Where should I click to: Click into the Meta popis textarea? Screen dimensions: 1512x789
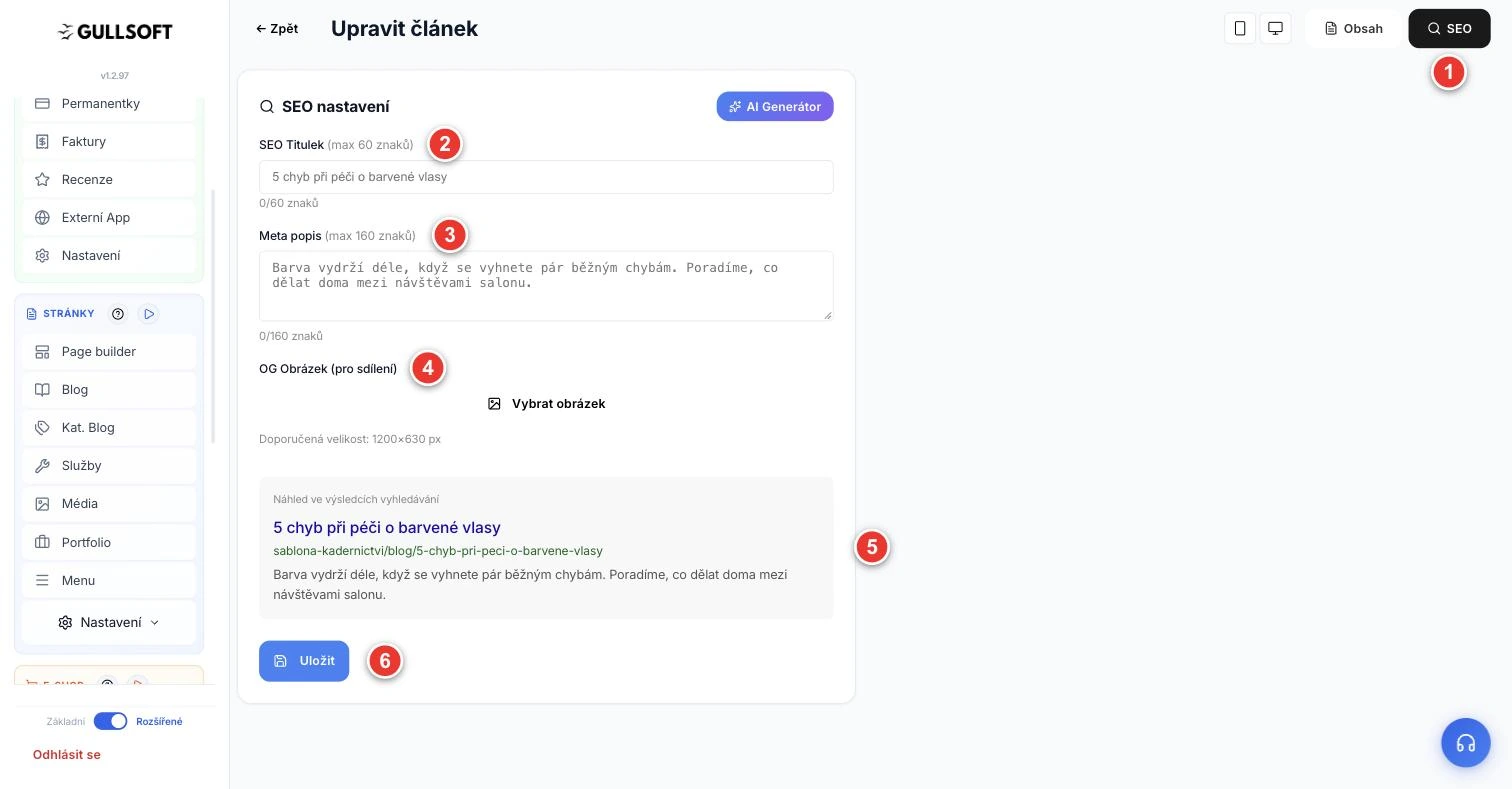[x=546, y=286]
